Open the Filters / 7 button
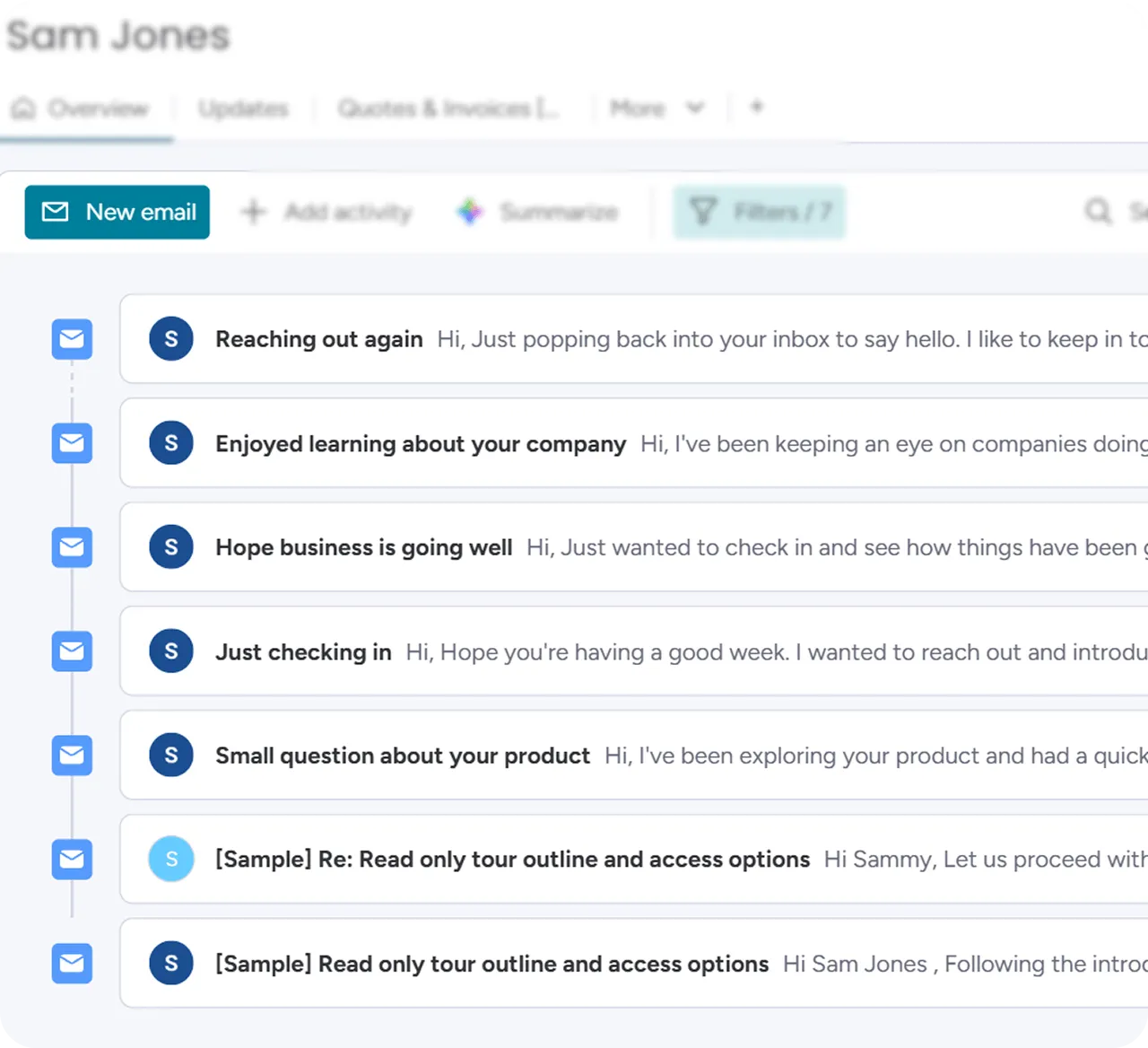The width and height of the screenshot is (1148, 1048). pyautogui.click(x=760, y=213)
